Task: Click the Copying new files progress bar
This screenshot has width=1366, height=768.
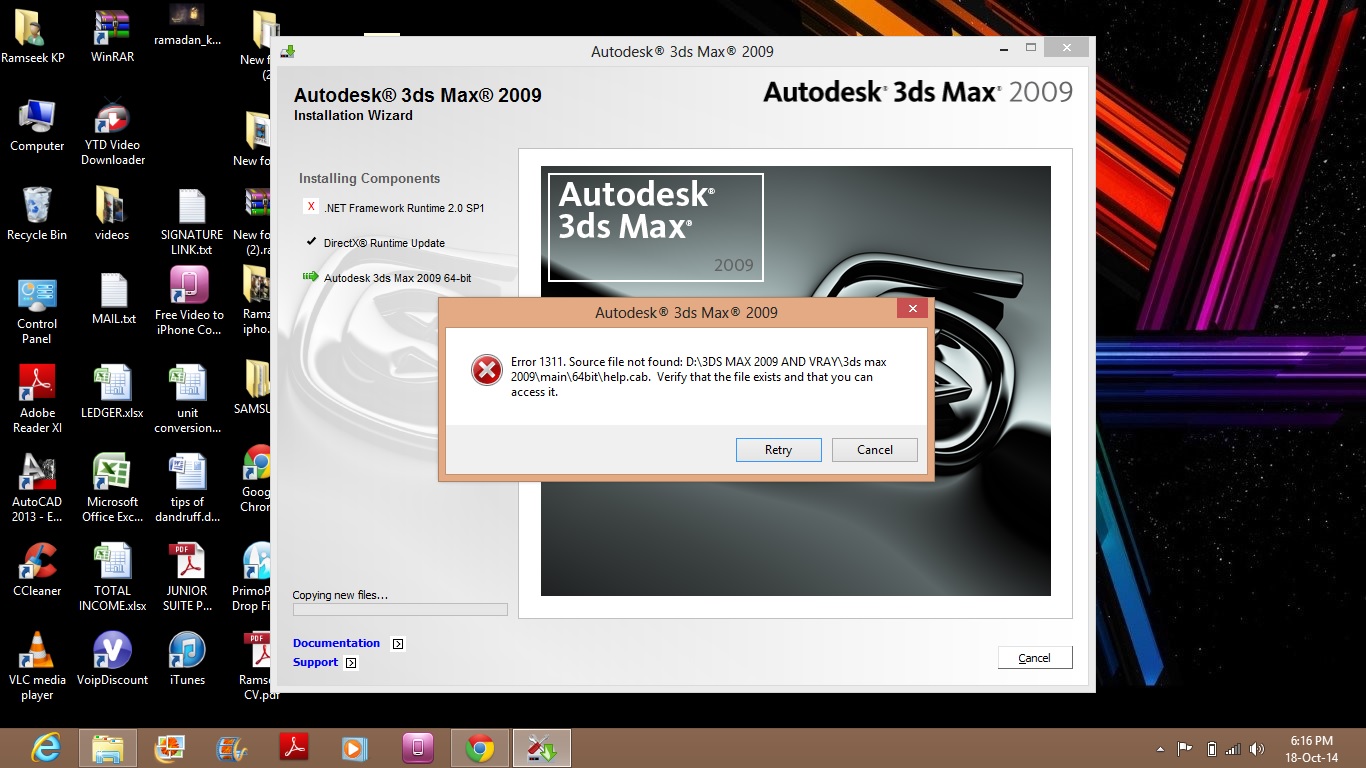Action: (x=400, y=609)
